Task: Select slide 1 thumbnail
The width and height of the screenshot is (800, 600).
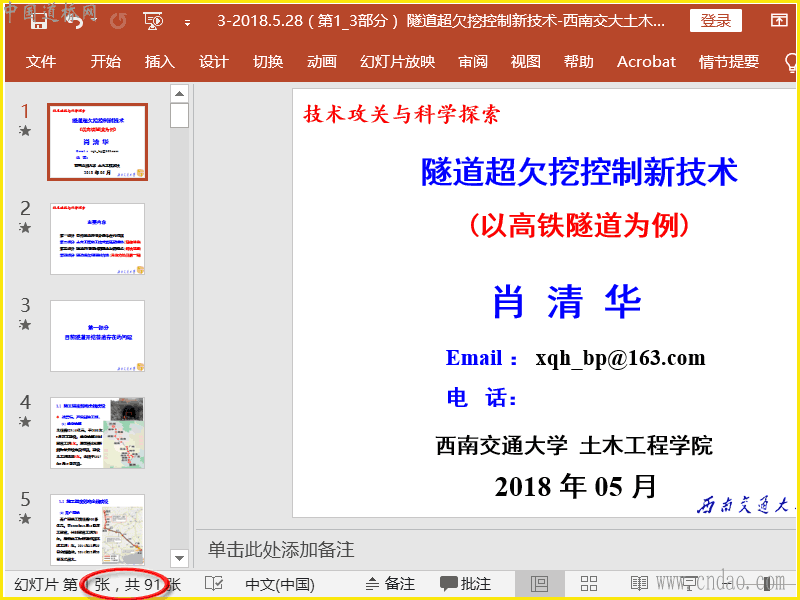Action: 97,142
